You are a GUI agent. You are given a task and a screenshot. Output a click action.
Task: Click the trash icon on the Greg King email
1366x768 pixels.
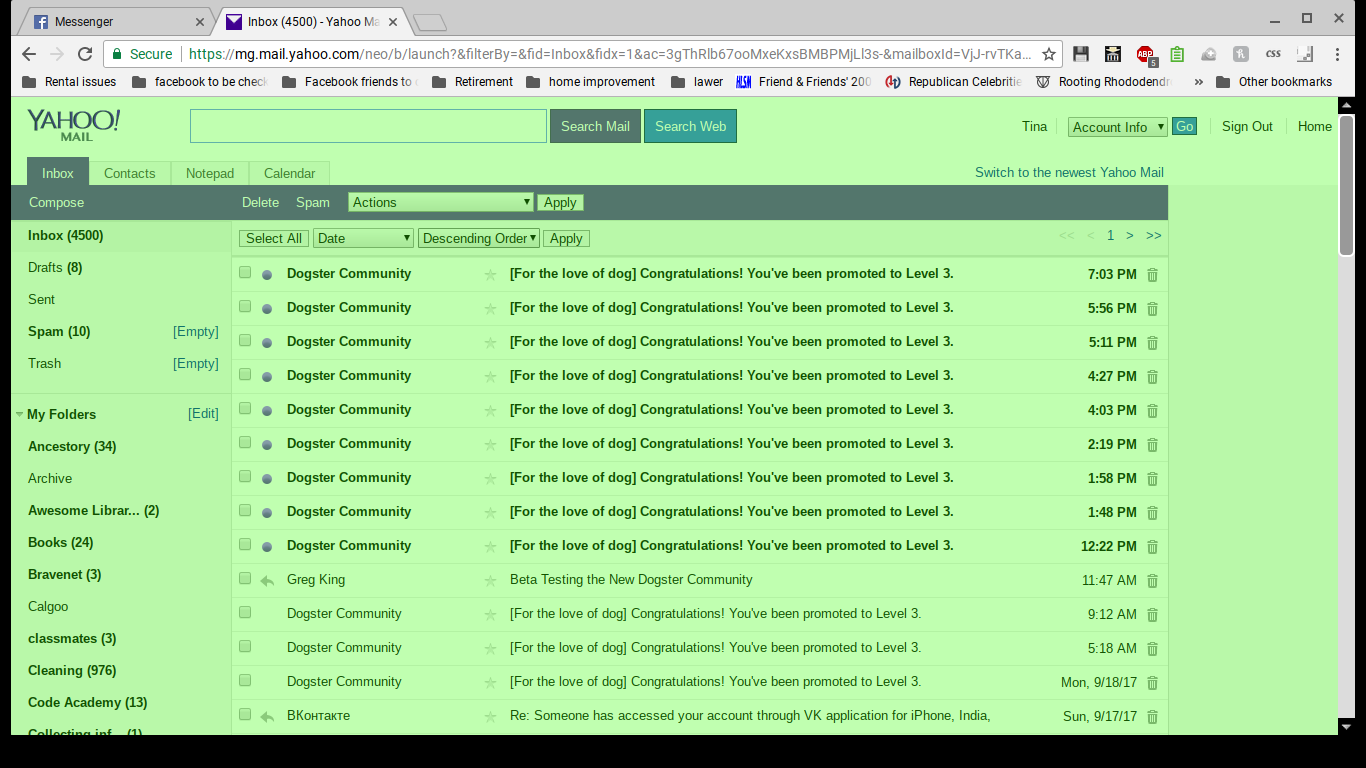[x=1152, y=581]
